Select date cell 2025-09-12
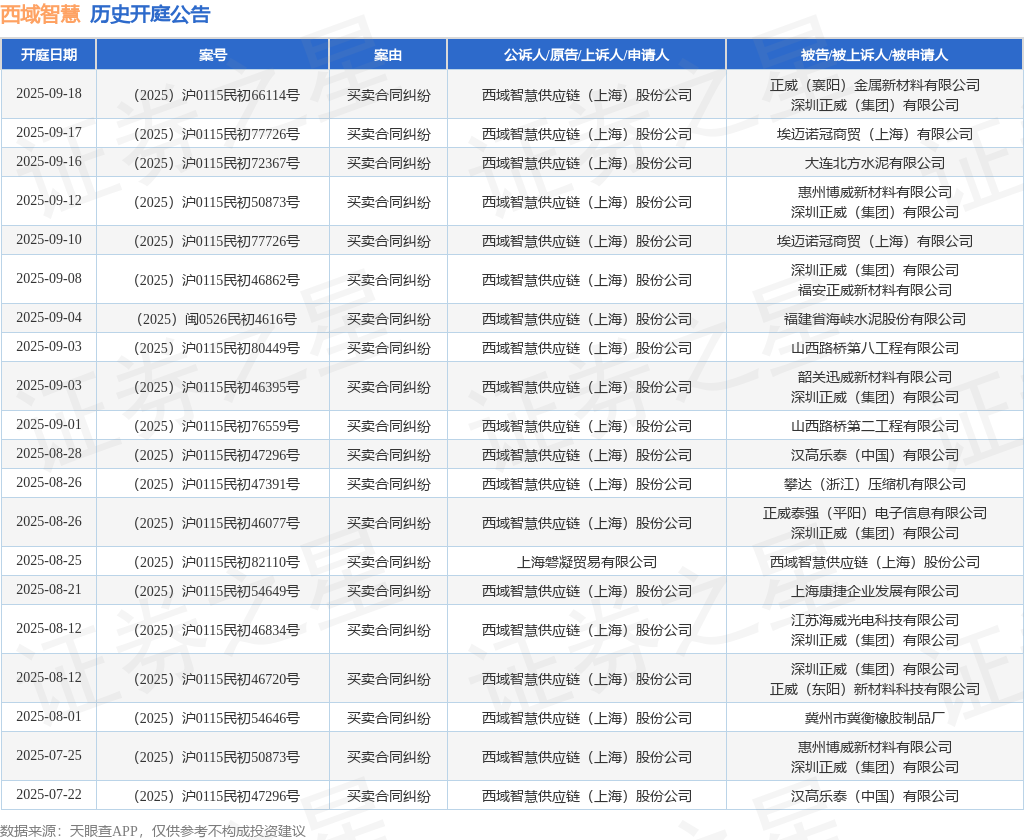 coord(49,201)
